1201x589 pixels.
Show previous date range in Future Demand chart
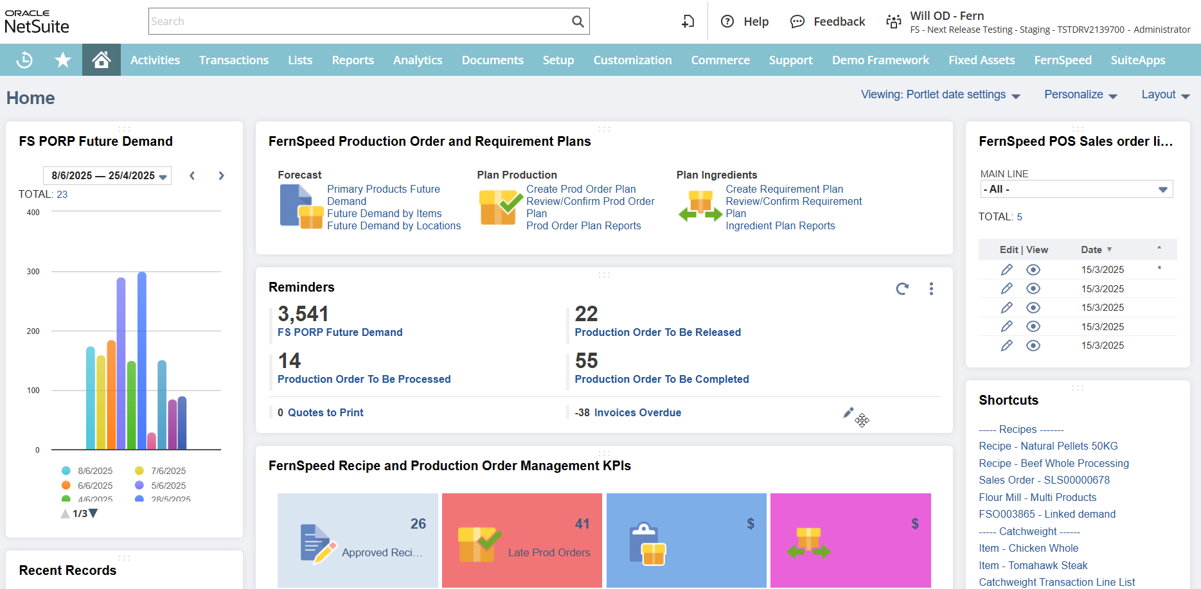[192, 176]
